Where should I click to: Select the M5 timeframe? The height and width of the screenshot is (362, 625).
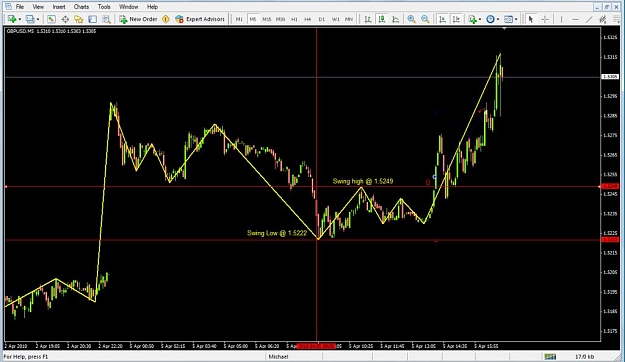tap(253, 19)
